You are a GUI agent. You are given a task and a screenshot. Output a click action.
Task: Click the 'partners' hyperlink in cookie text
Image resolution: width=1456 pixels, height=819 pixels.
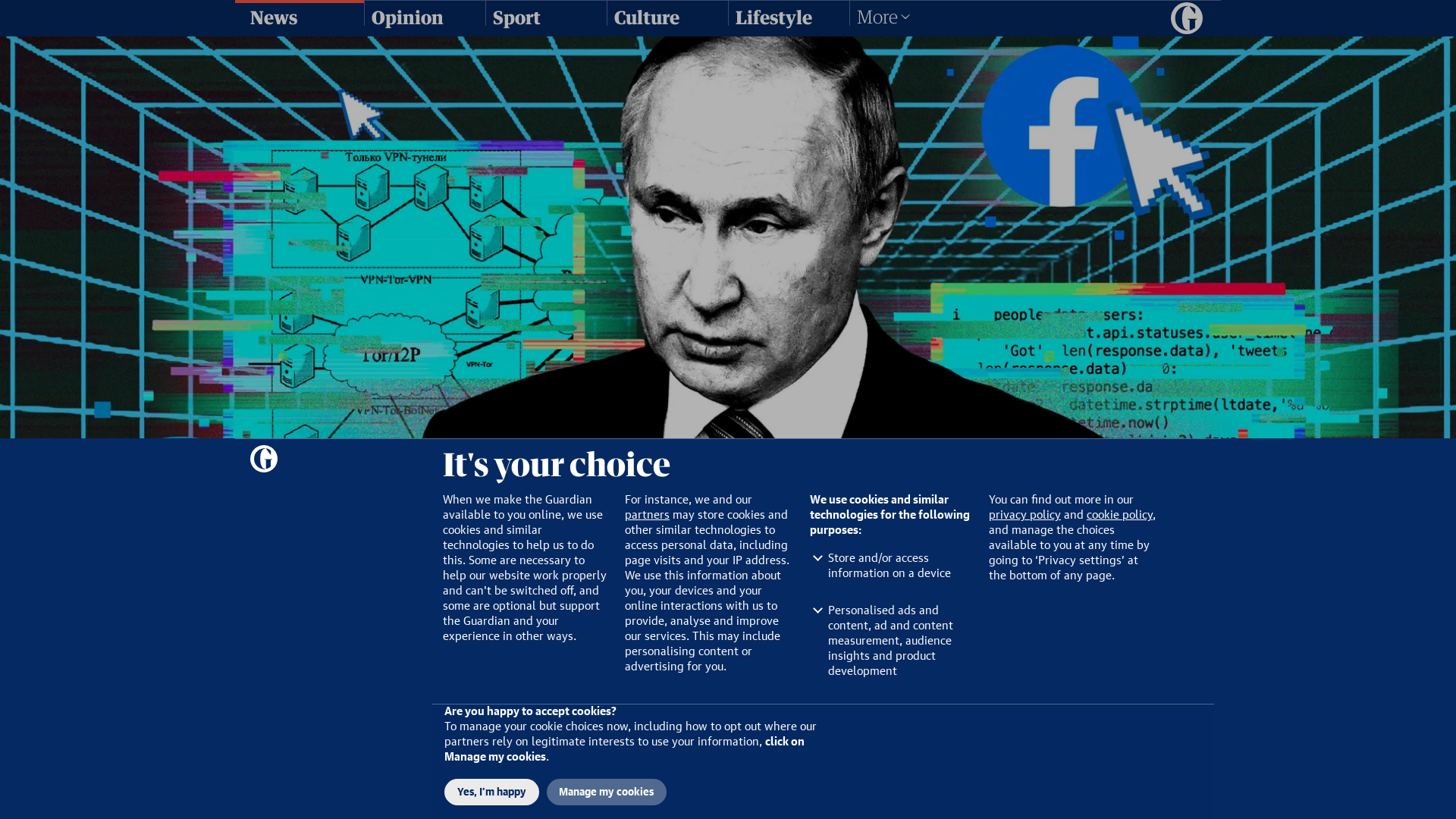click(647, 514)
